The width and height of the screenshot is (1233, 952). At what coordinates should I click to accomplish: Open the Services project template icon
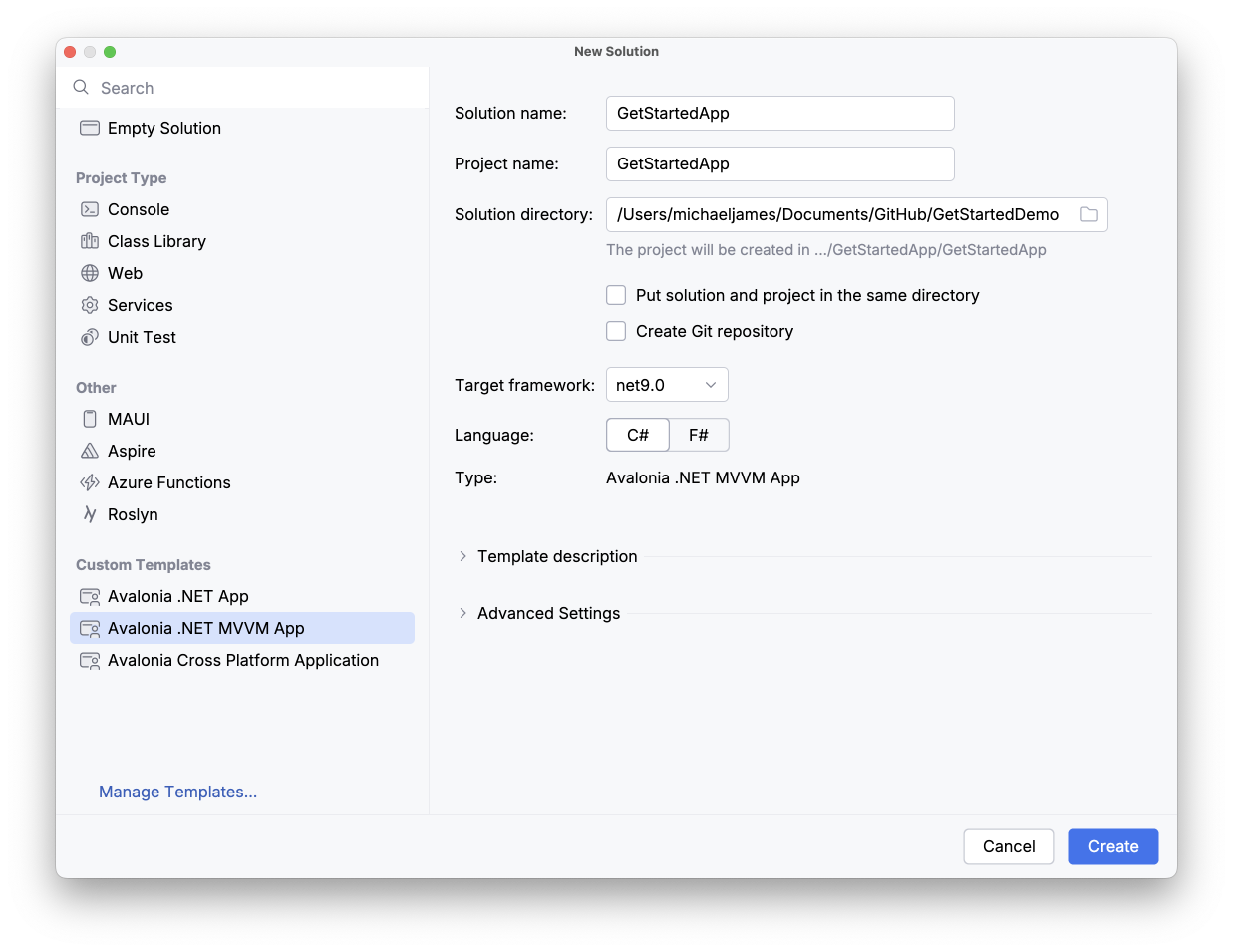tap(90, 305)
